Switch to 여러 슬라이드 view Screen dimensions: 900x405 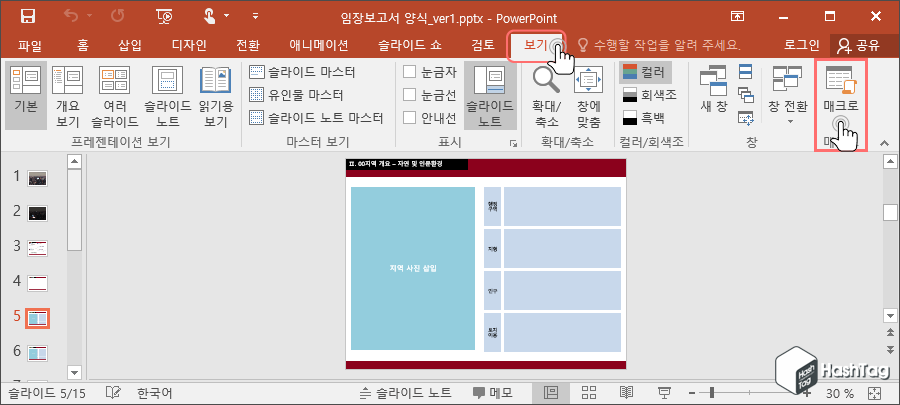click(x=114, y=95)
